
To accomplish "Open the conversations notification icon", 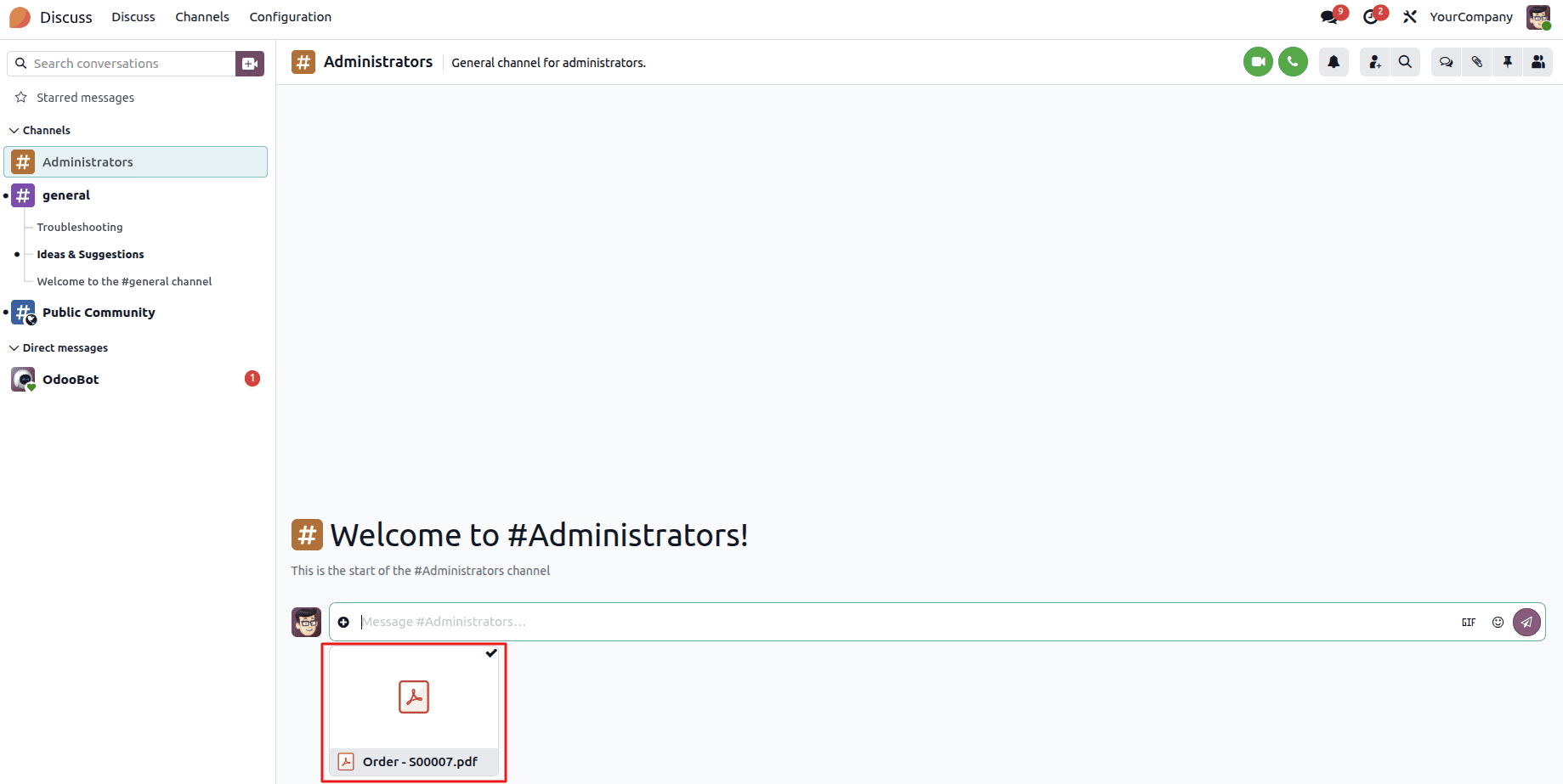I will (1328, 17).
